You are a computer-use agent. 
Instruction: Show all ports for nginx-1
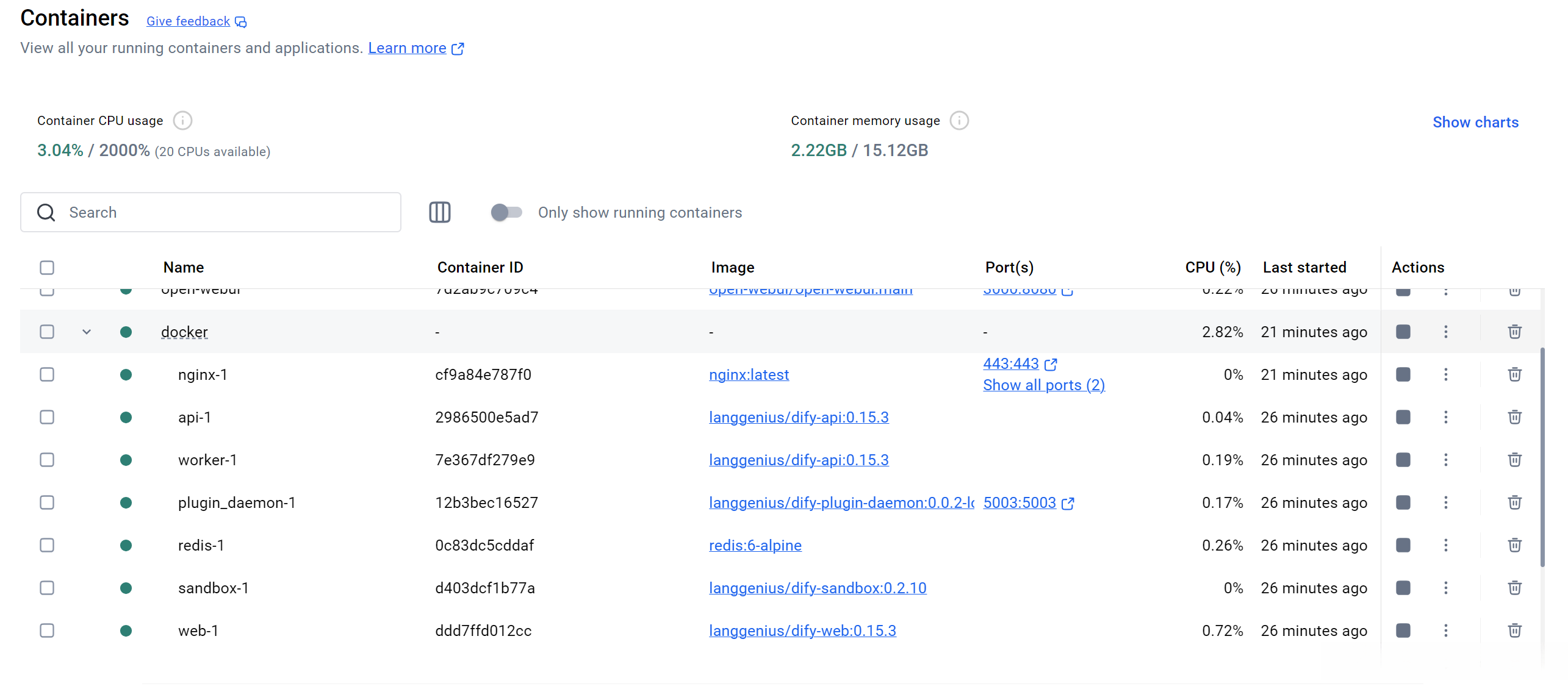pyautogui.click(x=1043, y=385)
